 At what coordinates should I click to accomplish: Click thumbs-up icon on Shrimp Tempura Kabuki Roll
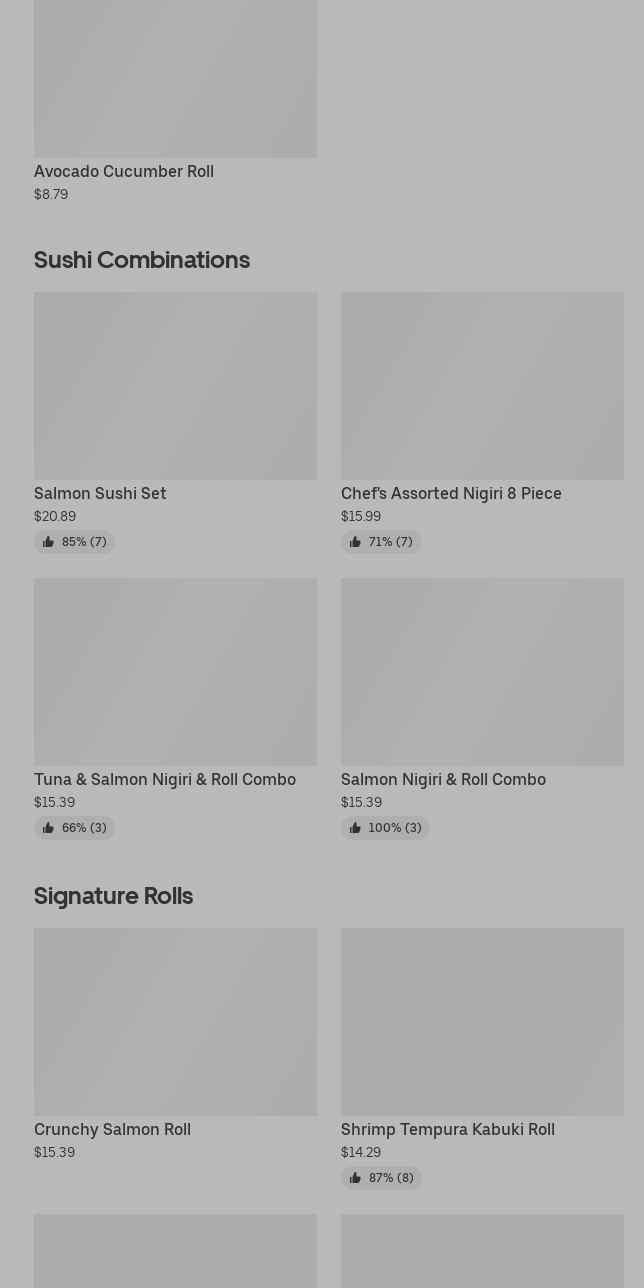pyautogui.click(x=355, y=1178)
